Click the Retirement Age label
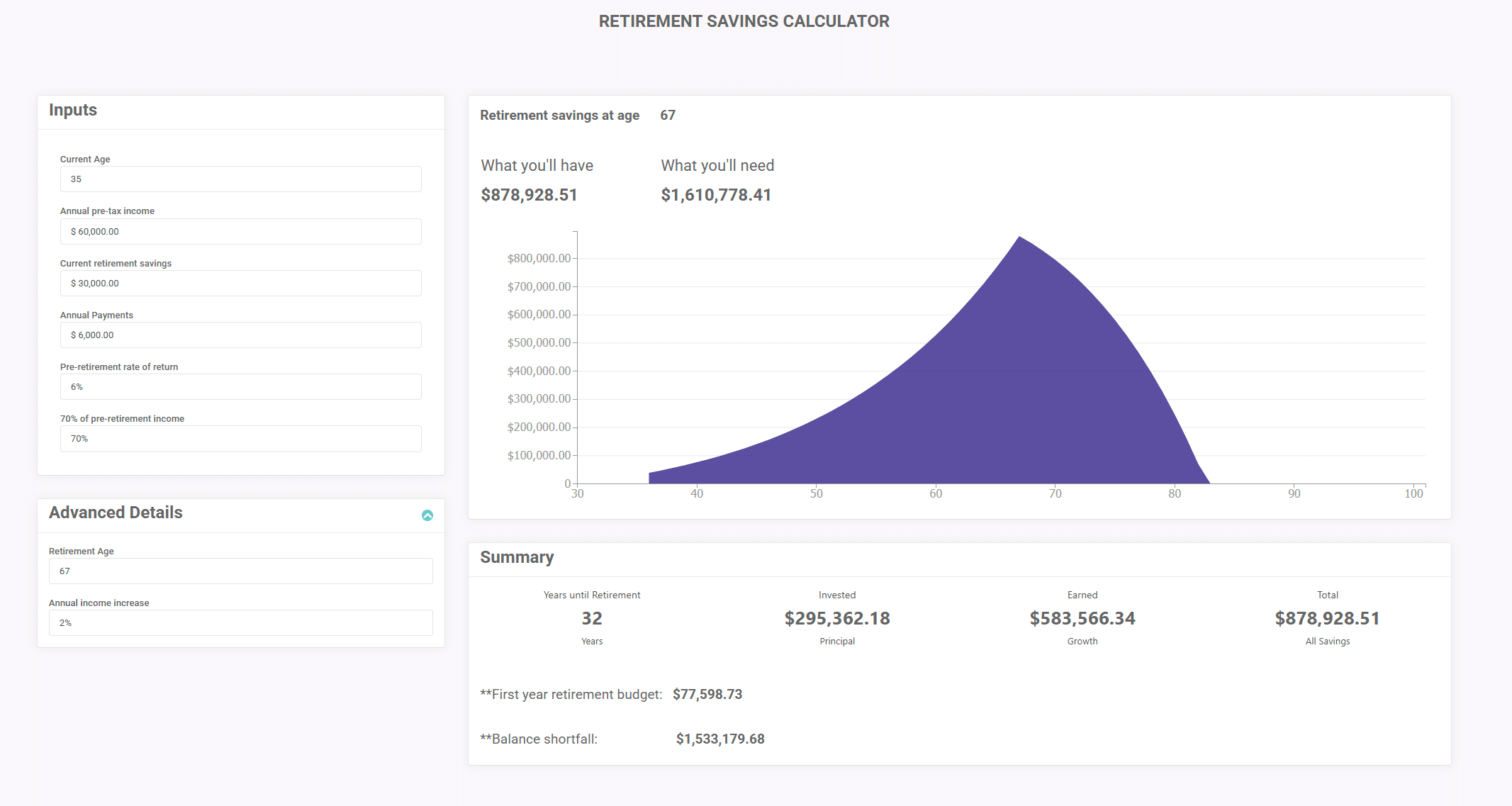 tap(82, 552)
